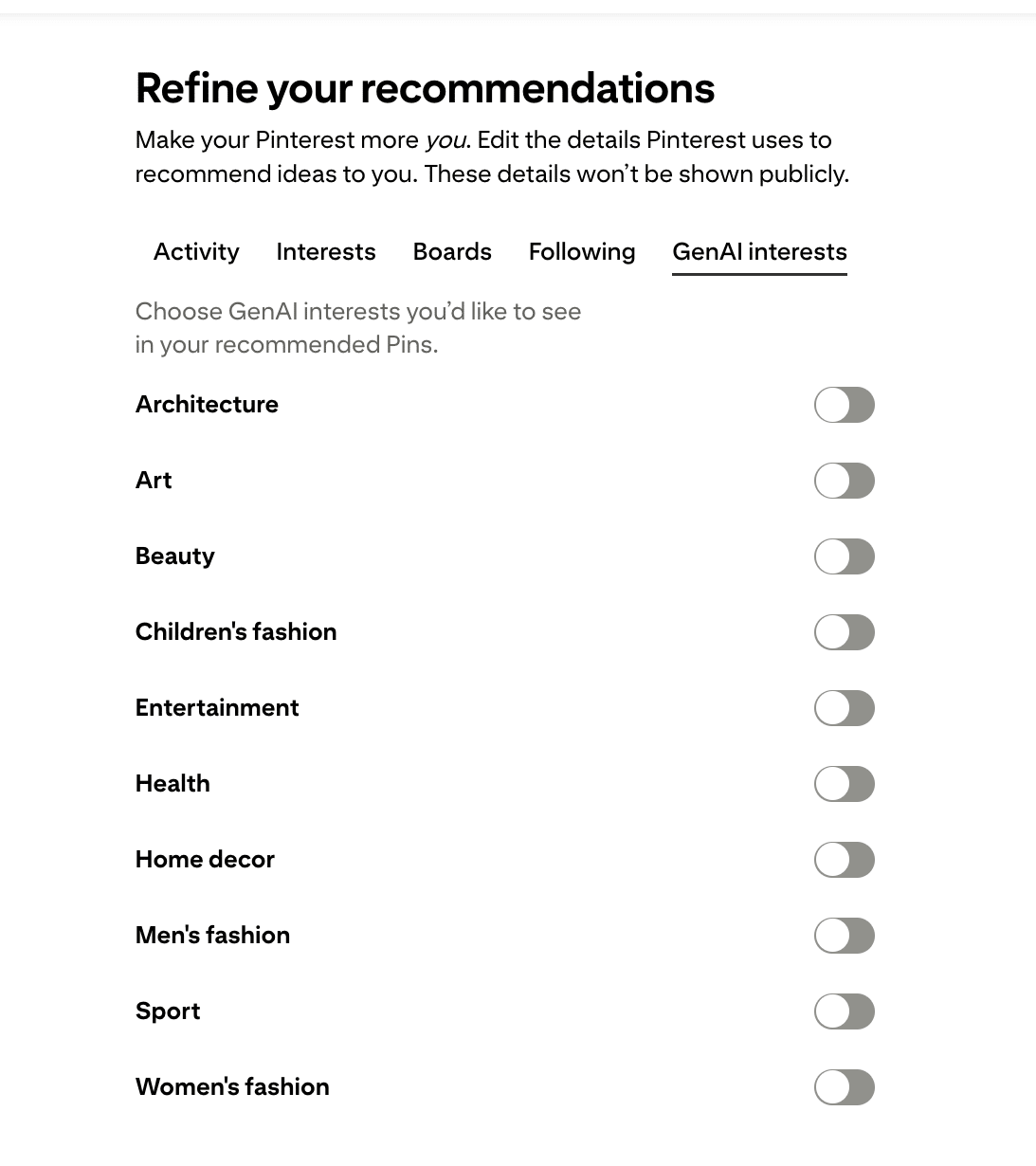The height and width of the screenshot is (1166, 1036).
Task: Enable the Architecture GenAI interest toggle
Action: pyautogui.click(x=844, y=405)
